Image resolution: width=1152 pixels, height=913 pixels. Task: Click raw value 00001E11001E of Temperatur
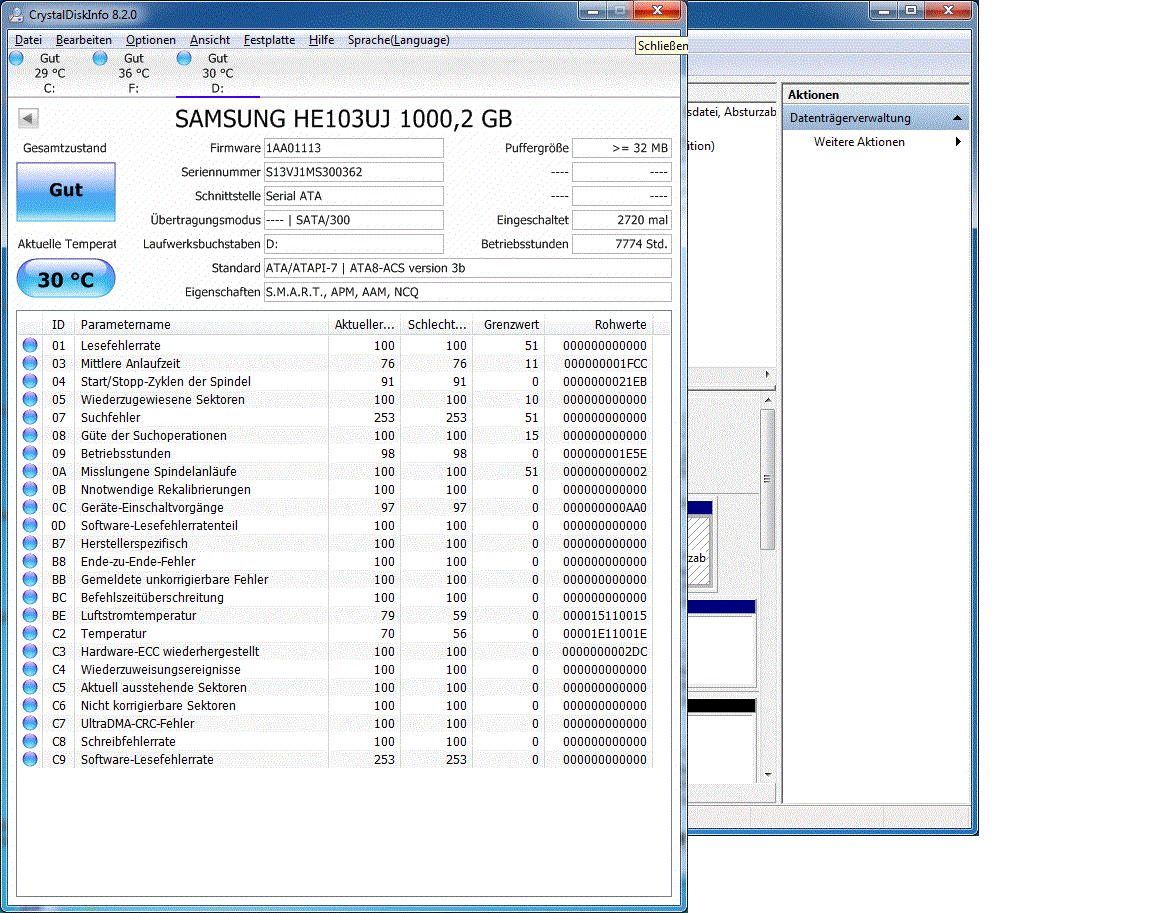[605, 633]
